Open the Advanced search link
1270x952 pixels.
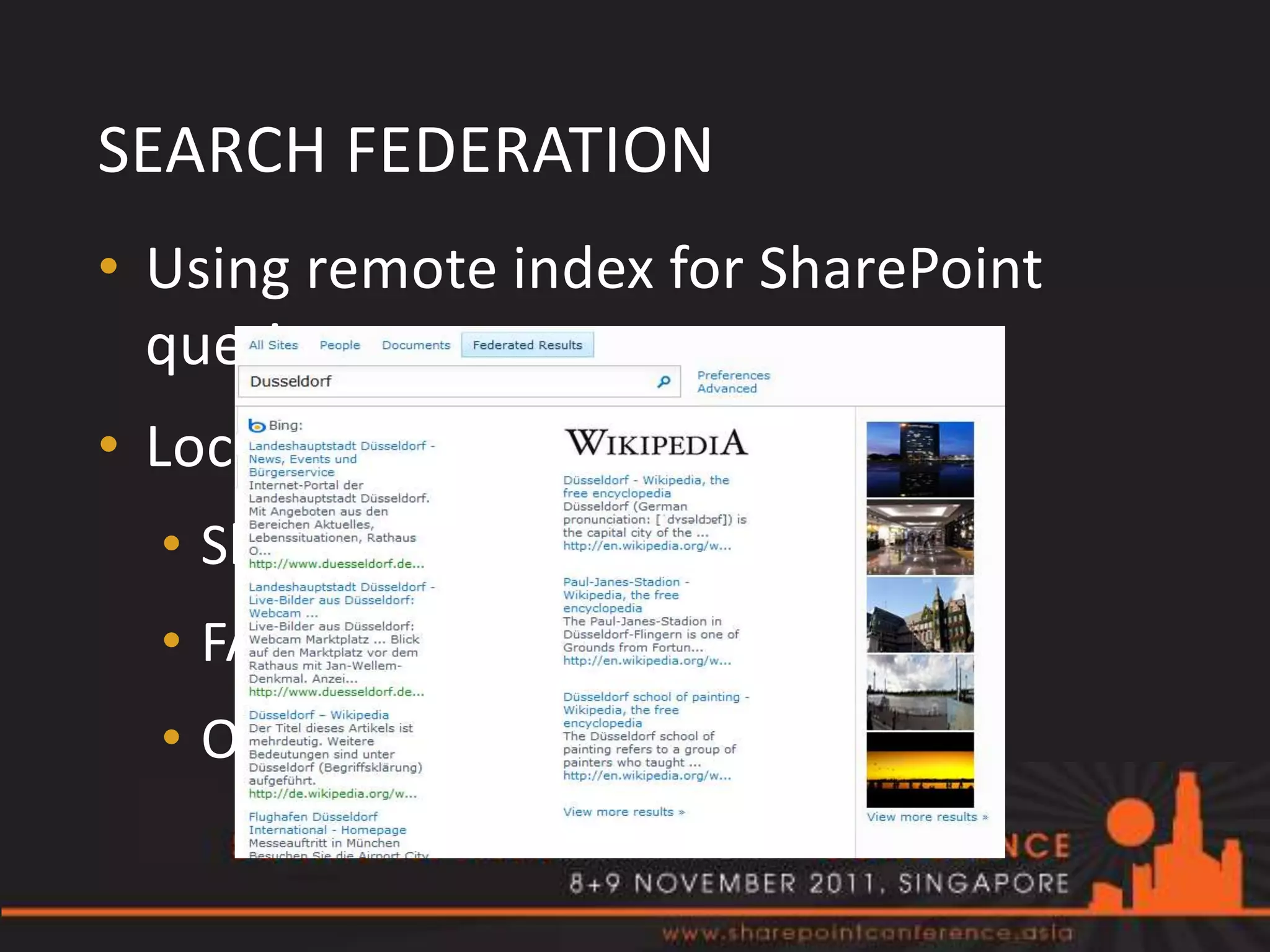coord(727,389)
